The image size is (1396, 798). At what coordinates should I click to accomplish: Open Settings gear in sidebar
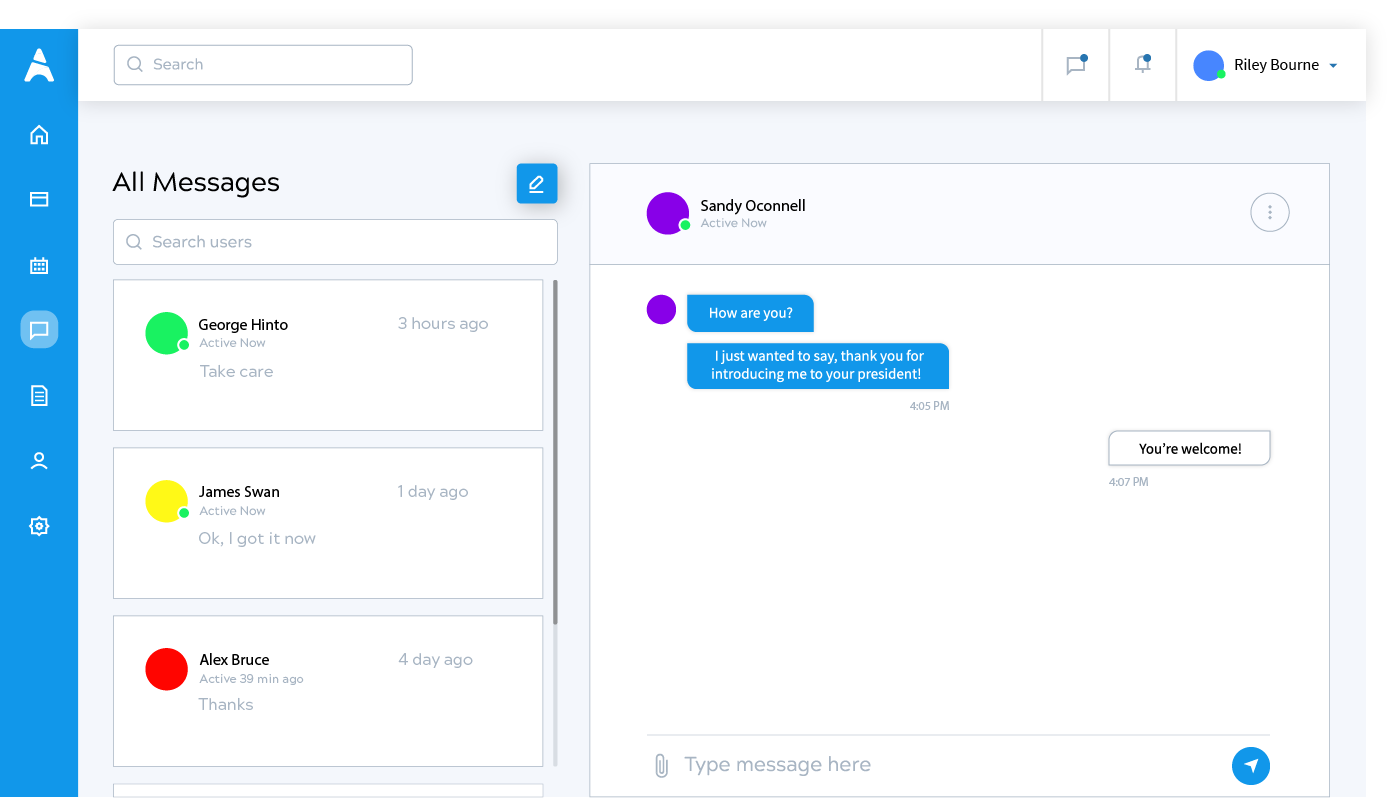click(x=39, y=526)
